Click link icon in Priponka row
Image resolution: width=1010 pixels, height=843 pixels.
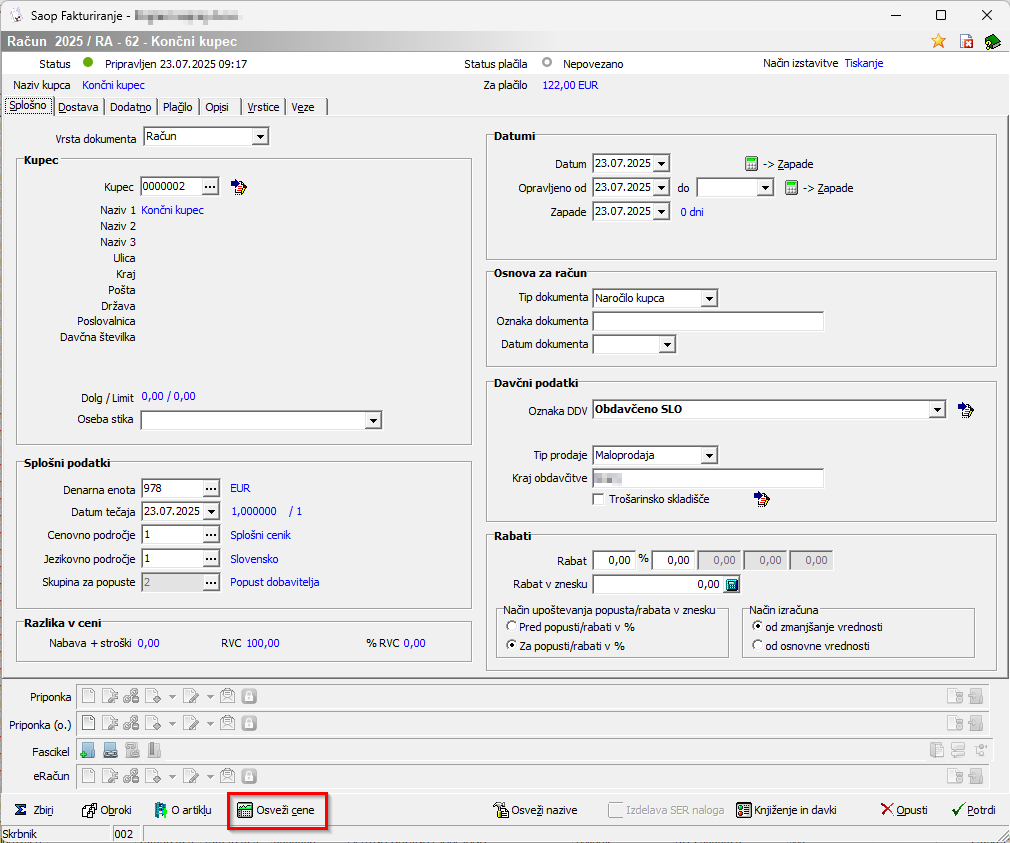tap(131, 696)
